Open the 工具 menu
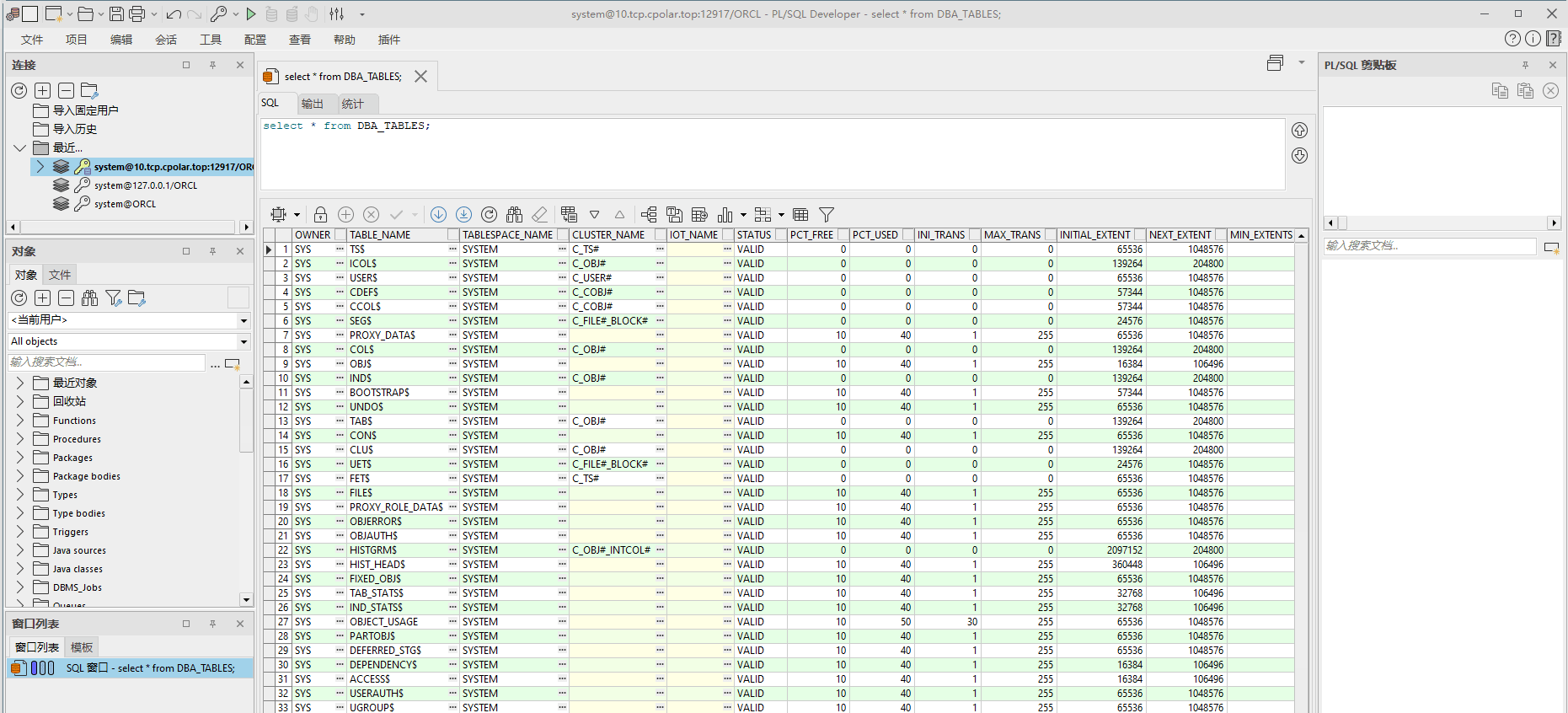Viewport: 1568px width, 713px height. (x=210, y=40)
